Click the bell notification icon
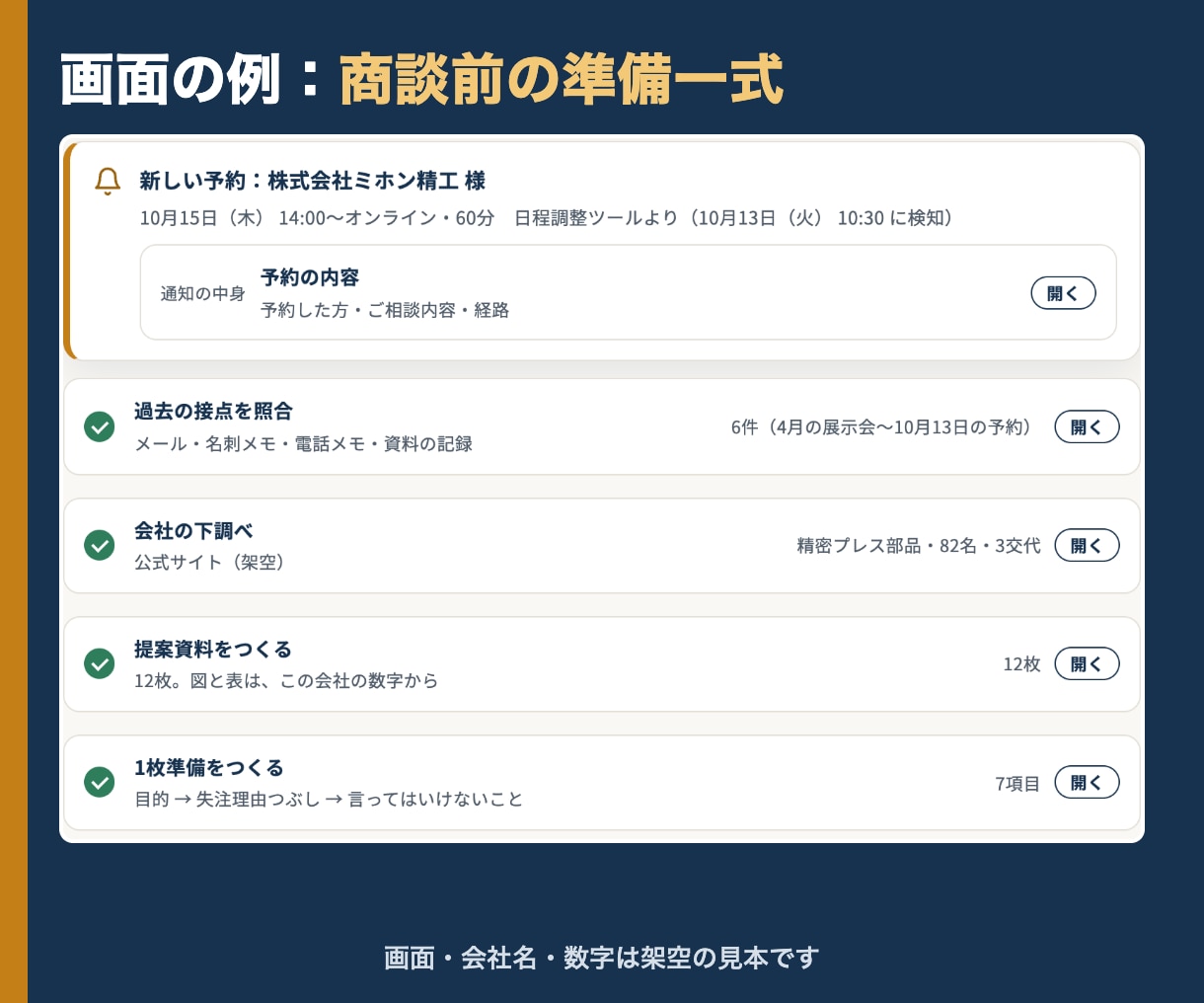The height and width of the screenshot is (1003, 1204). (108, 182)
